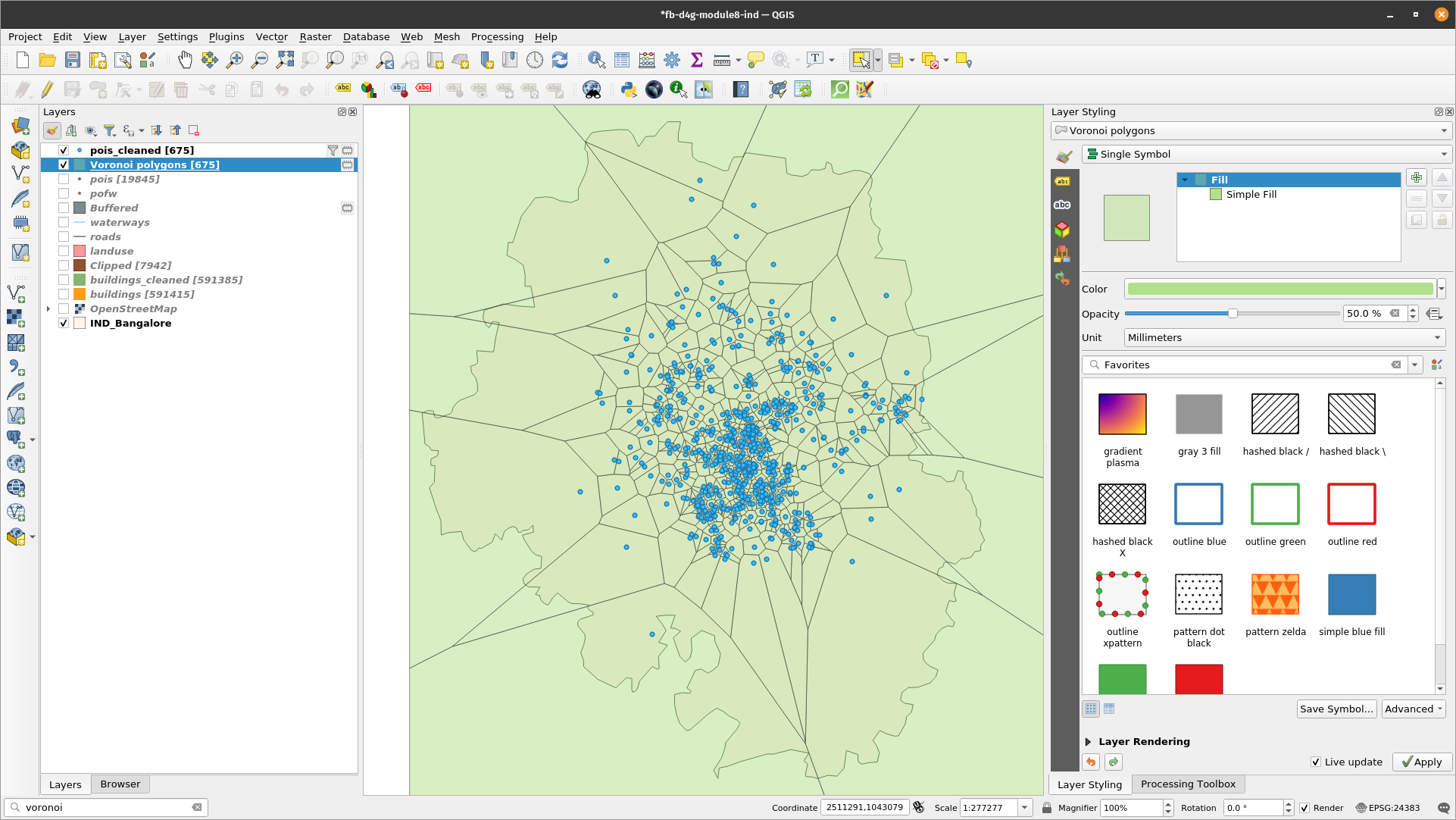Open the Processing menu

[497, 36]
